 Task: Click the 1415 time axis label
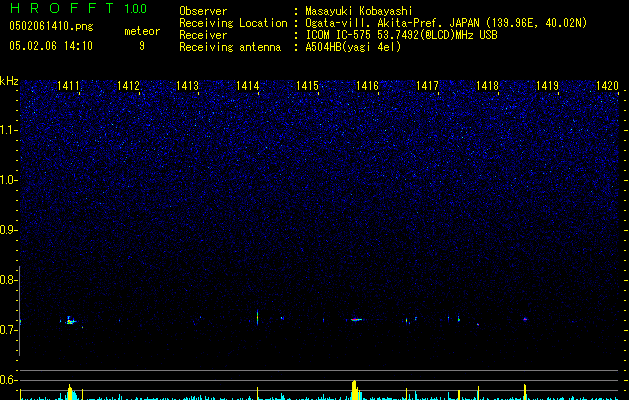[307, 86]
